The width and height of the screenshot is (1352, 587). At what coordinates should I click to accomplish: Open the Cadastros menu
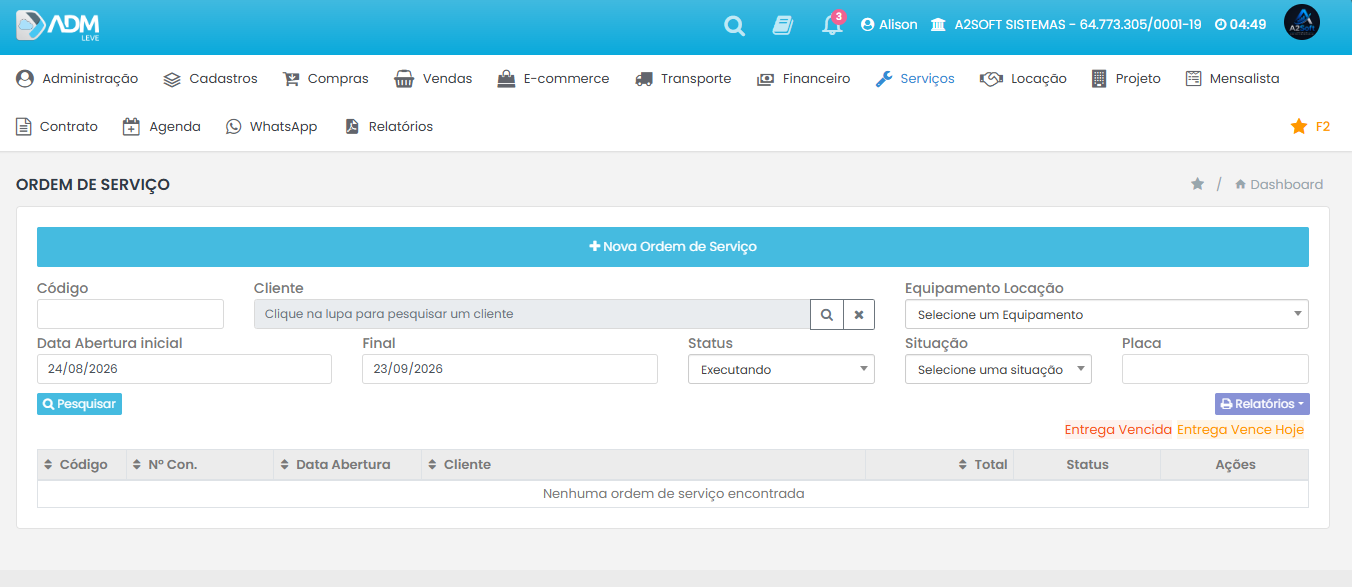(x=210, y=79)
